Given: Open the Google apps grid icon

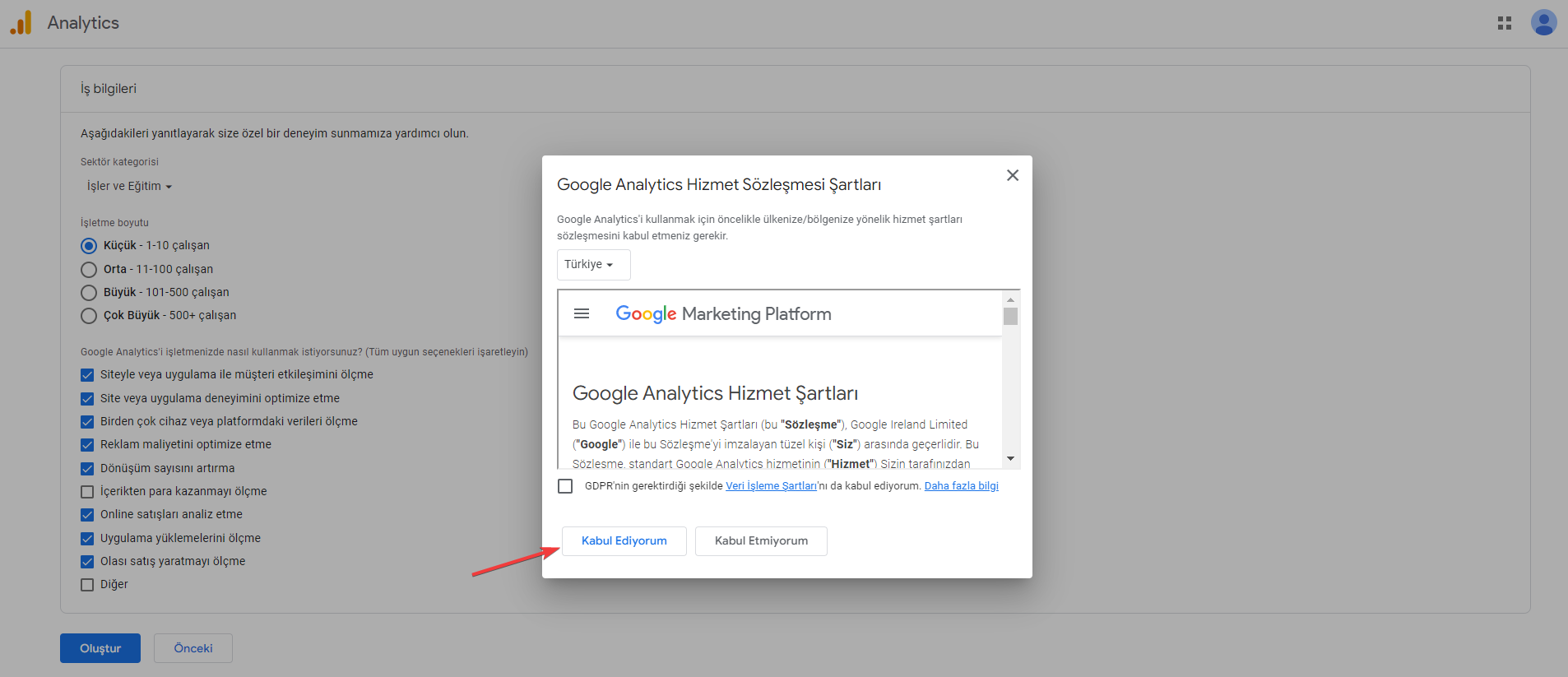Looking at the screenshot, I should [1505, 23].
